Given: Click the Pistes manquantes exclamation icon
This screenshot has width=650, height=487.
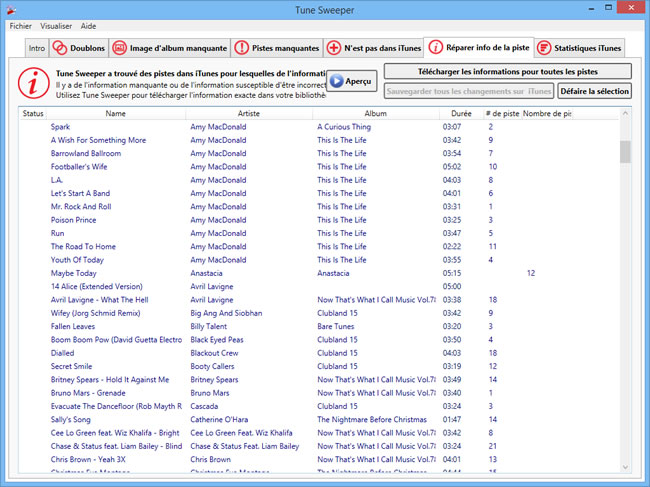Looking at the screenshot, I should click(x=241, y=48).
